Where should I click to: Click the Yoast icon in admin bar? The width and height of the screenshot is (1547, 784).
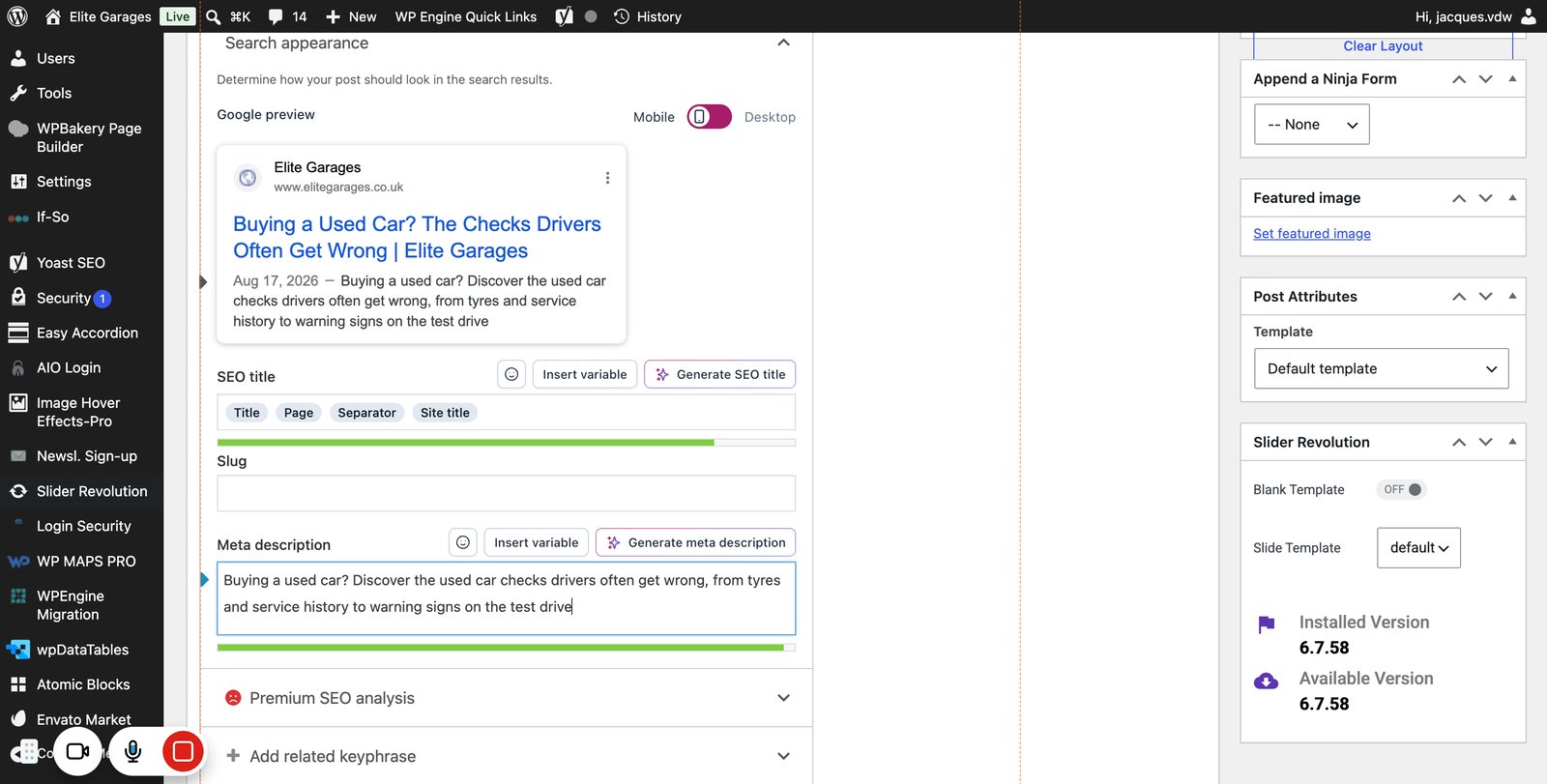pos(565,16)
